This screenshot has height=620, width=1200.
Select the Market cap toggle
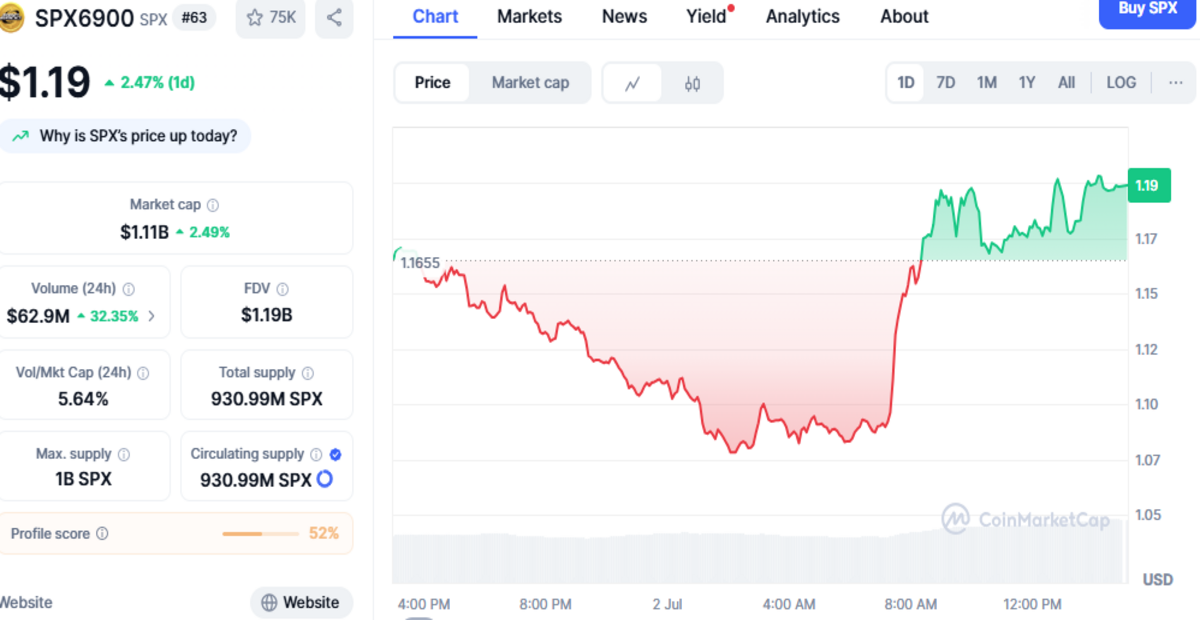click(530, 83)
